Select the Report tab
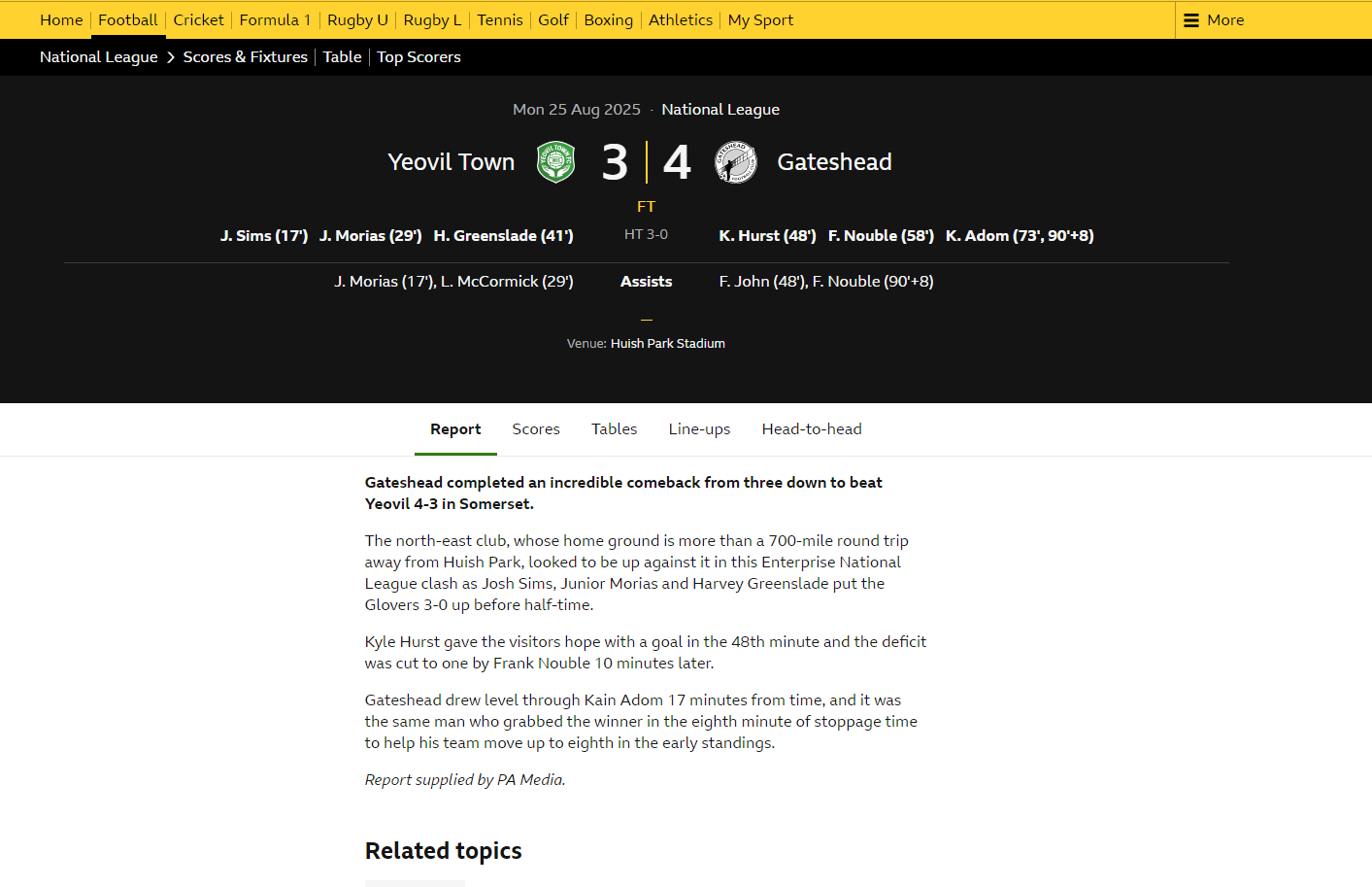 455,429
